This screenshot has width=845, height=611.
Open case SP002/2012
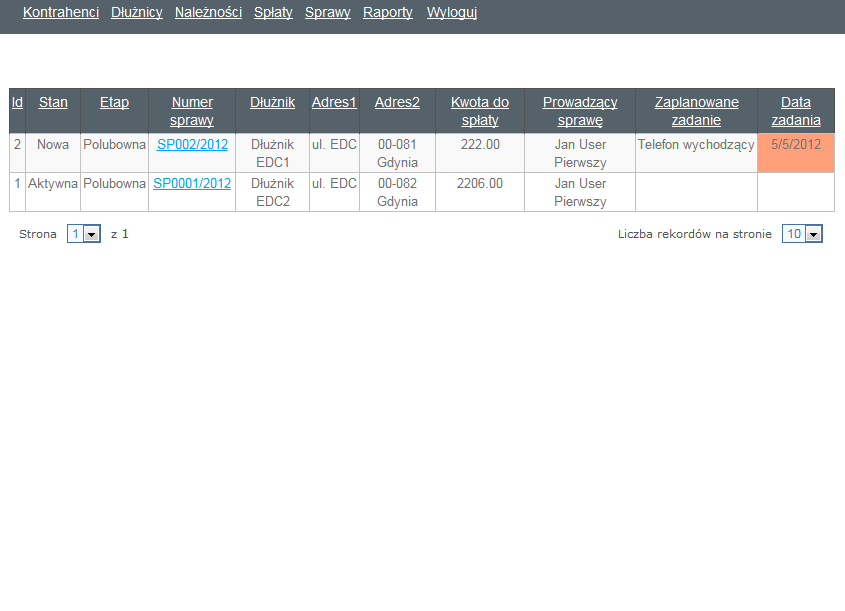pos(192,144)
